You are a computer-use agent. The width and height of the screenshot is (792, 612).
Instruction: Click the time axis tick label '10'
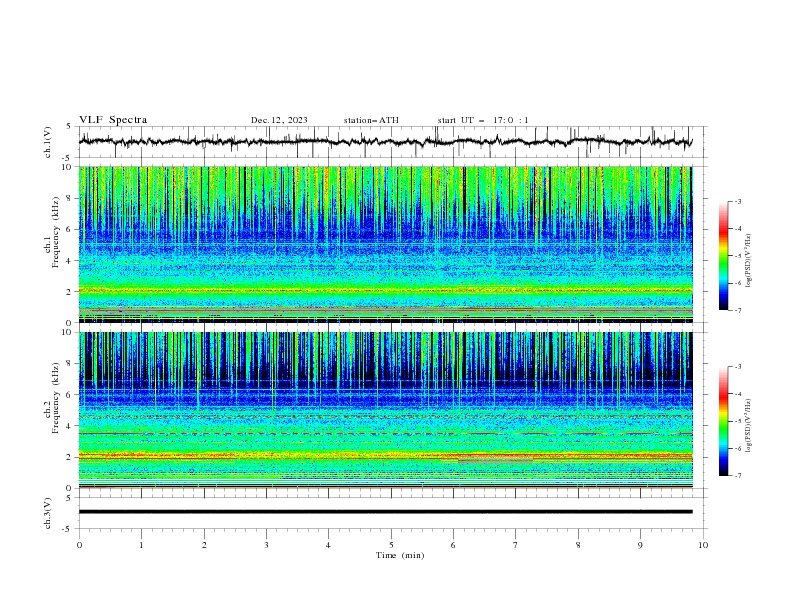703,545
